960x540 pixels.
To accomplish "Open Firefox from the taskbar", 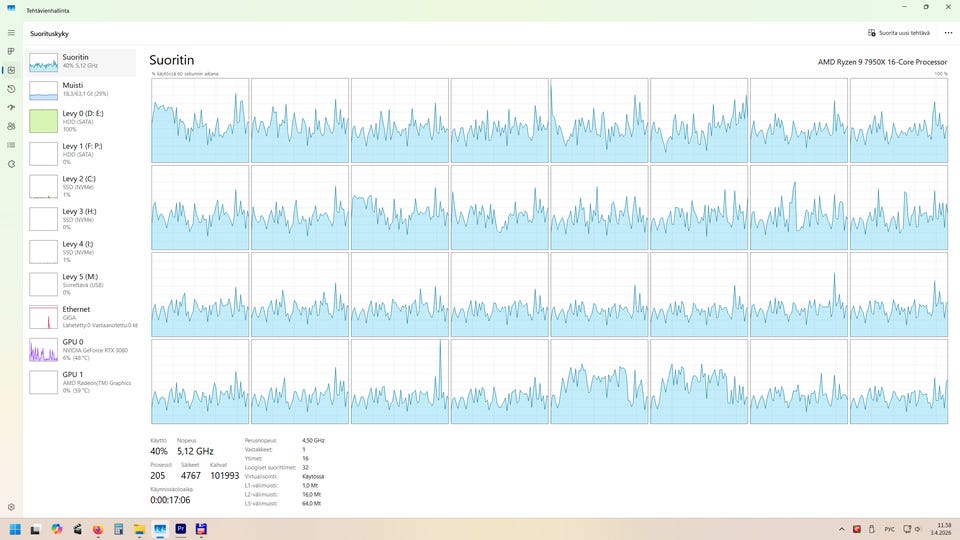I will 98,529.
